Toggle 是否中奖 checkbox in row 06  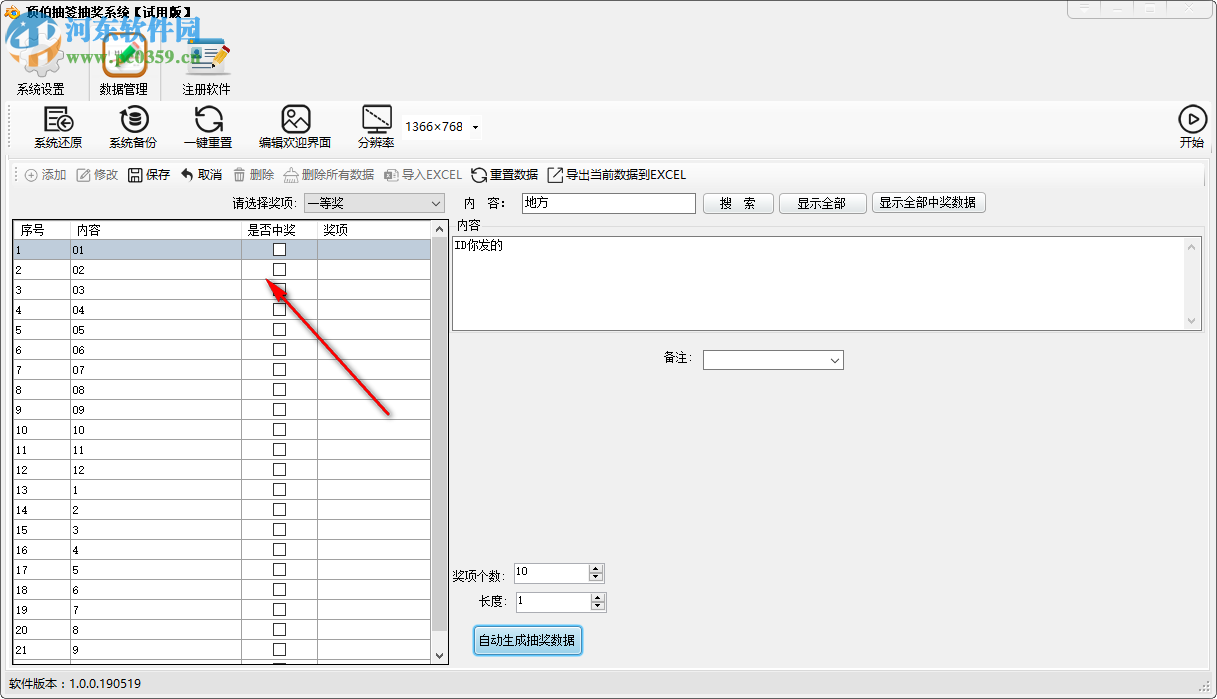(x=279, y=350)
